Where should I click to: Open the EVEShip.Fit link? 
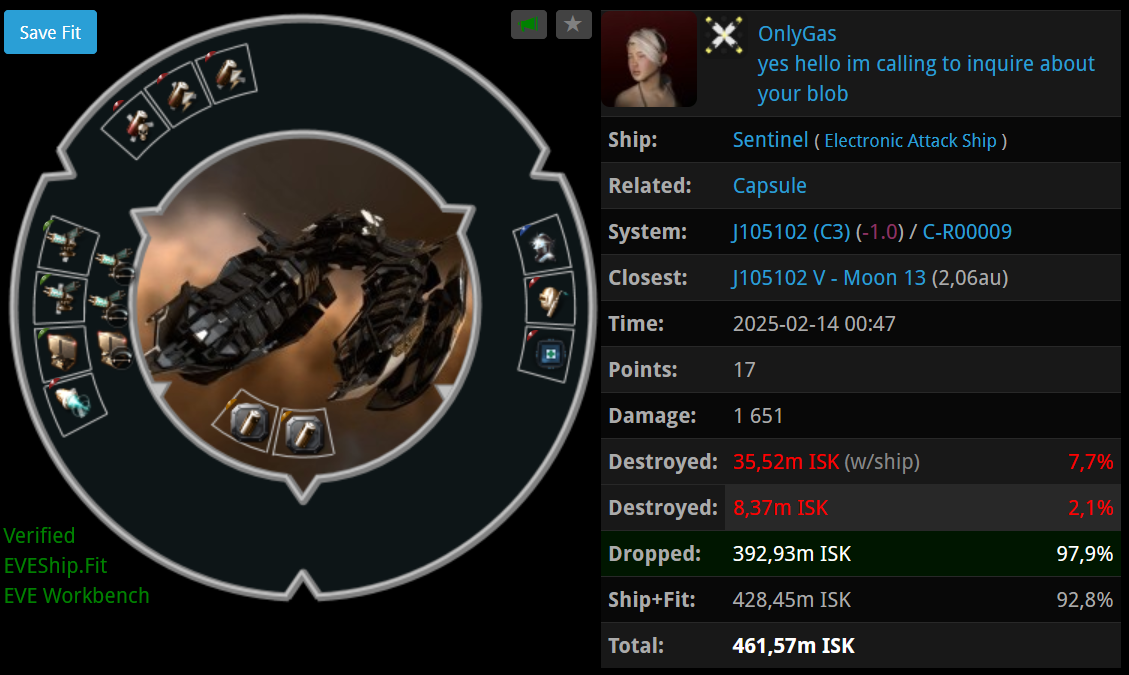pos(55,566)
